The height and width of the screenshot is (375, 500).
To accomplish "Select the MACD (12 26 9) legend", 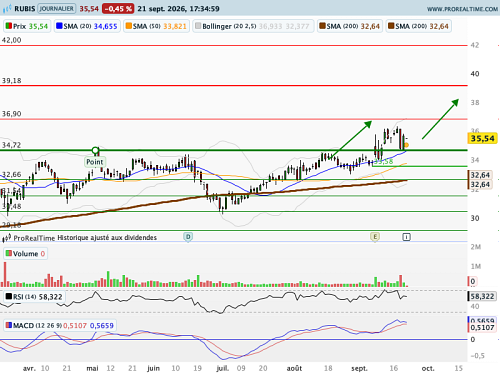I will click(59, 325).
